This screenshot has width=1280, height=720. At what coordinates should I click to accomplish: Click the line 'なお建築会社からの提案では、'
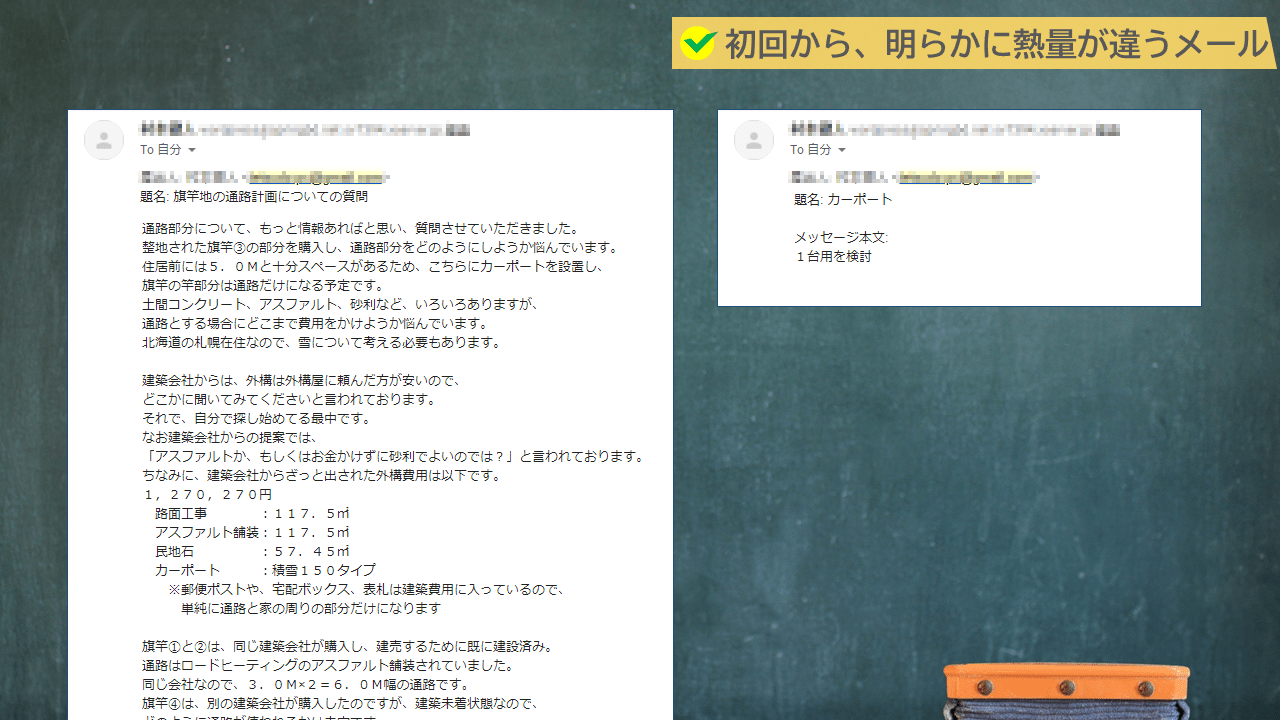[229, 438]
